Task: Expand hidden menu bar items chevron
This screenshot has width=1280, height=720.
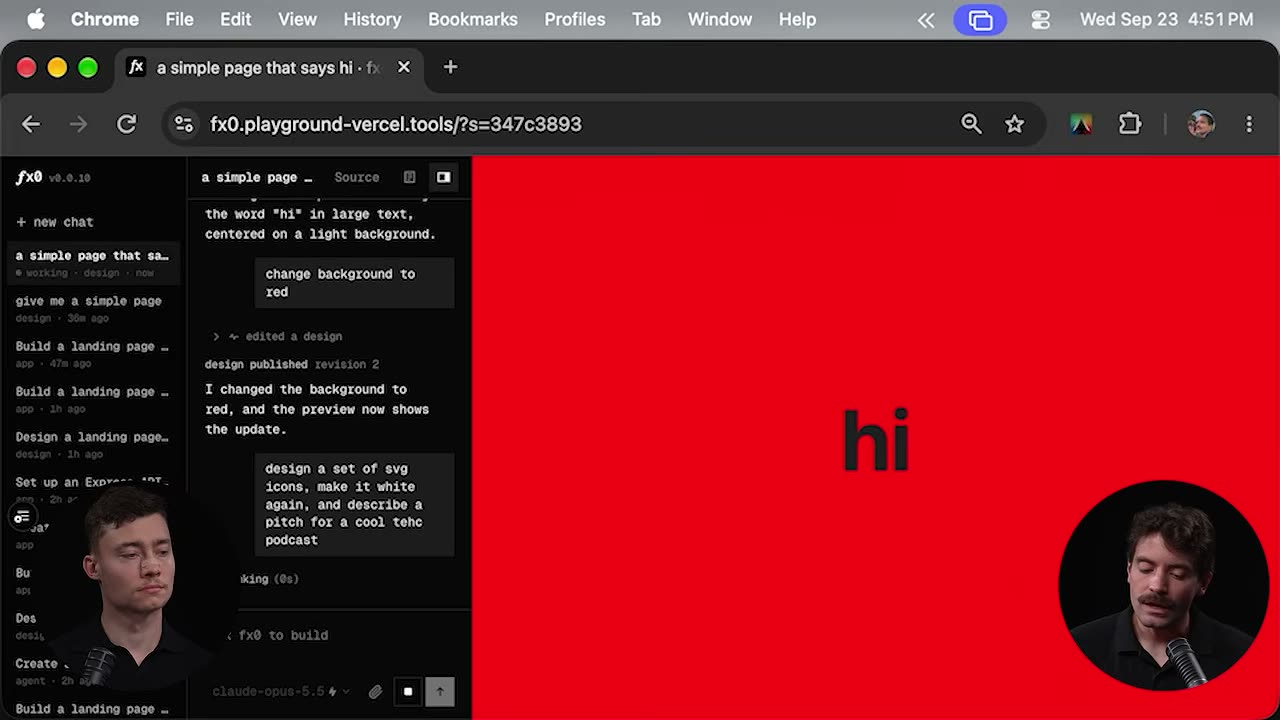Action: tap(926, 19)
